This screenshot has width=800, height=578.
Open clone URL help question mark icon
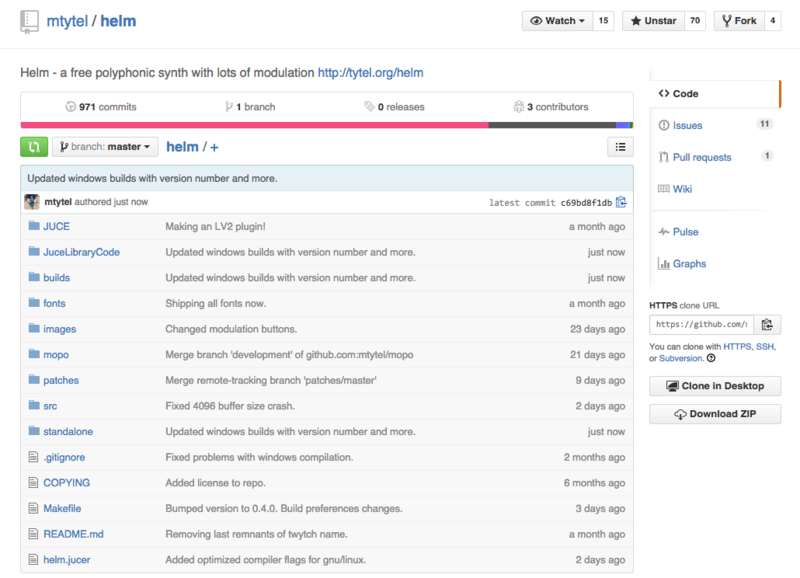[711, 358]
